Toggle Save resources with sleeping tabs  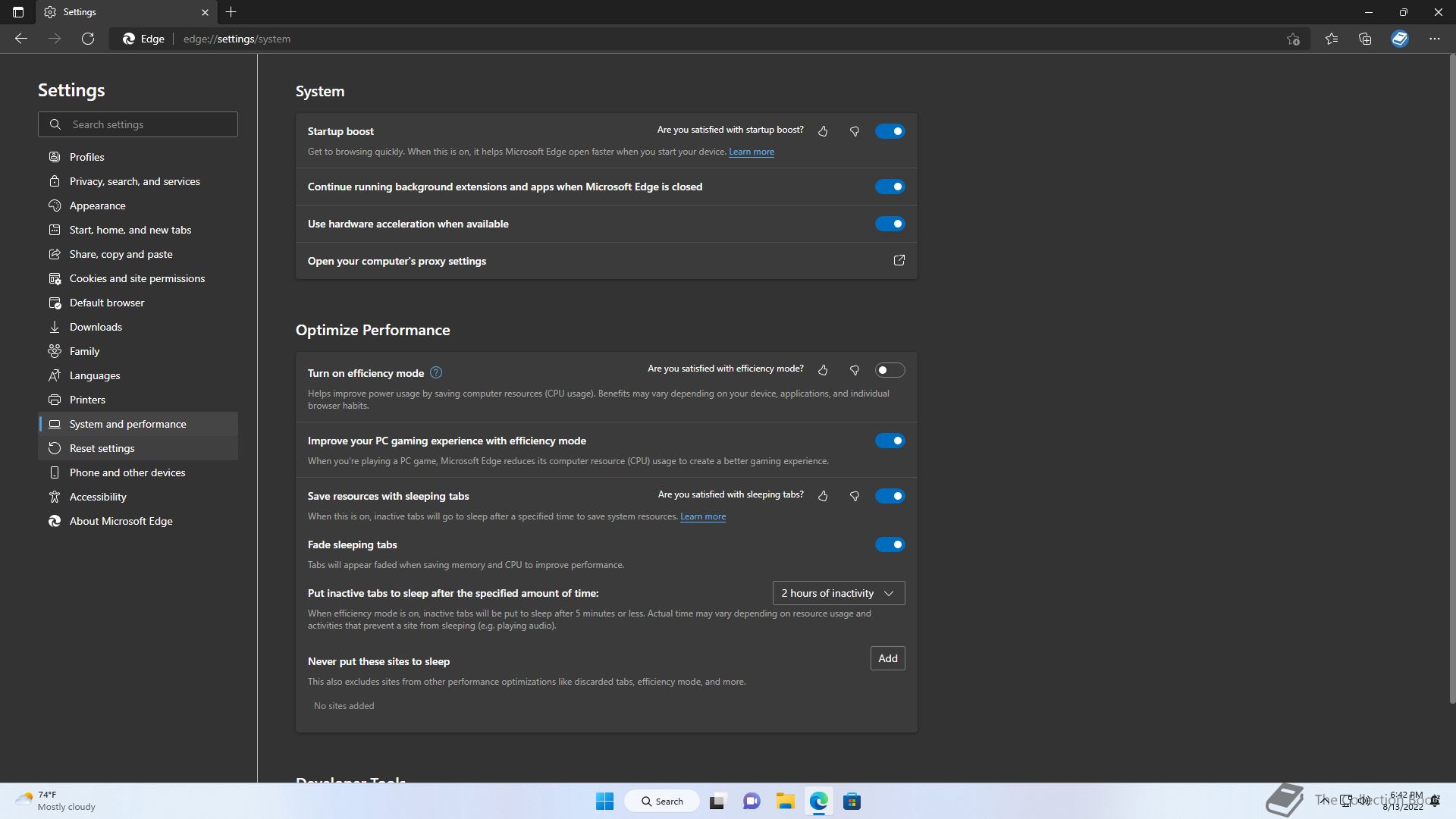coord(890,496)
